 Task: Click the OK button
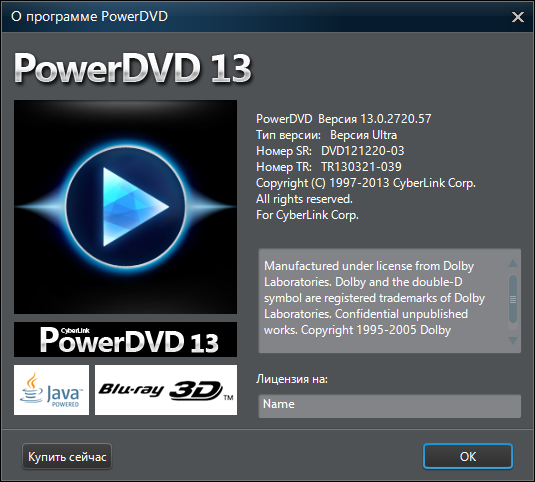tap(468, 456)
